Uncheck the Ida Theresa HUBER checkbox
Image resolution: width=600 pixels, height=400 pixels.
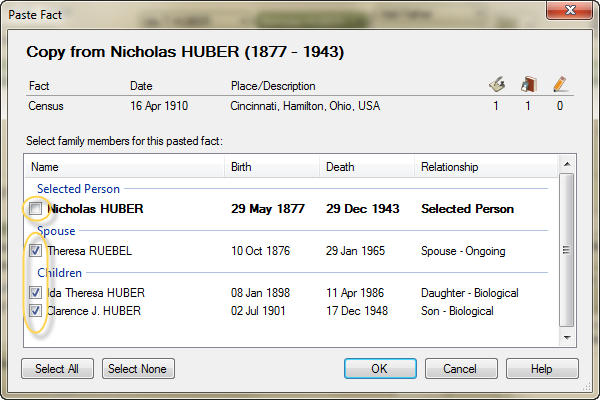tap(36, 293)
